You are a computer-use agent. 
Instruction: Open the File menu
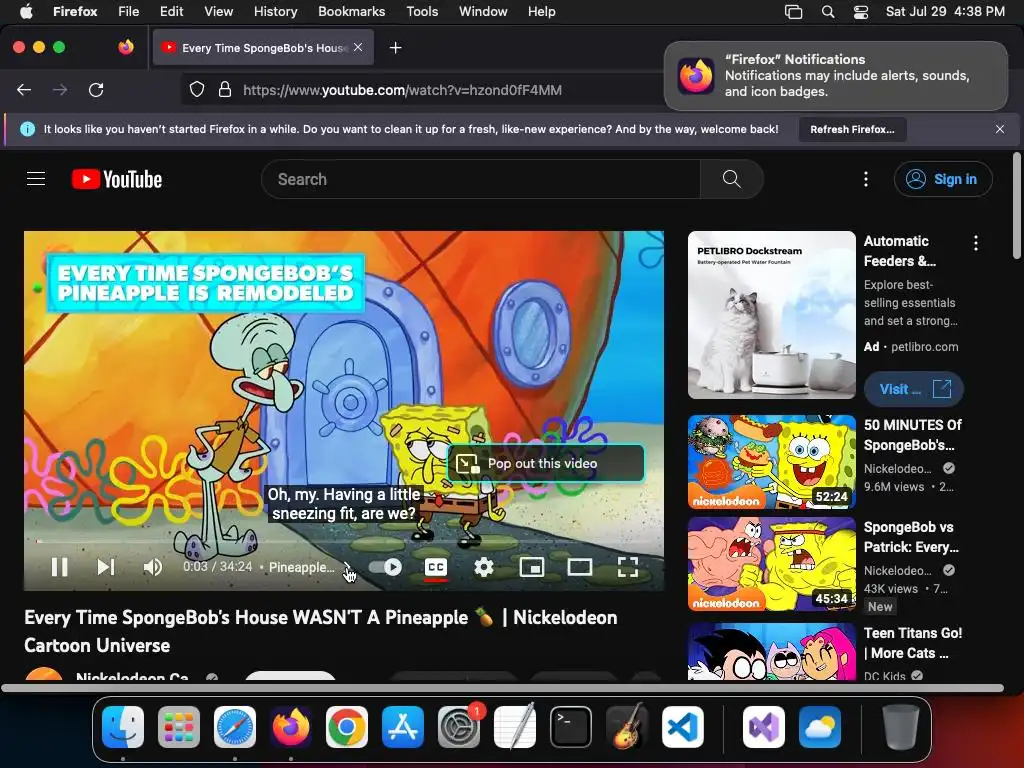tap(129, 12)
